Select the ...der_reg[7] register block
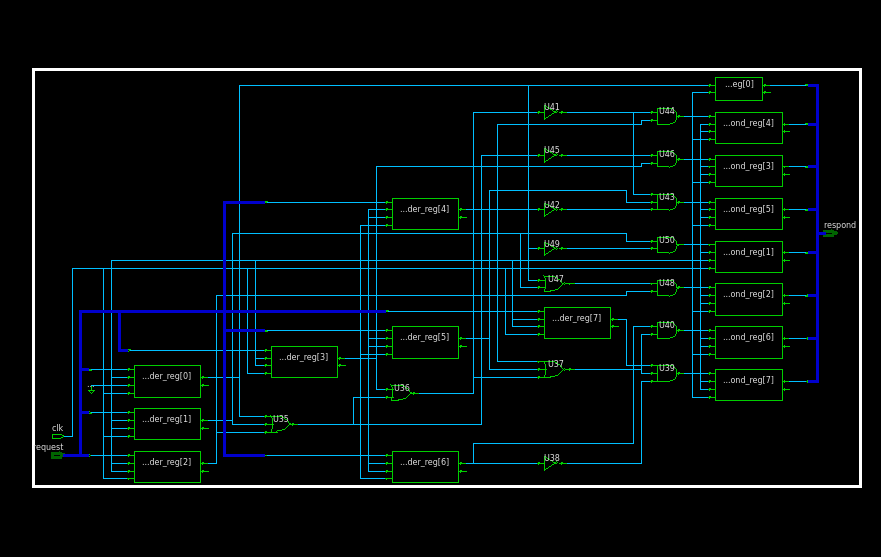 click(577, 323)
